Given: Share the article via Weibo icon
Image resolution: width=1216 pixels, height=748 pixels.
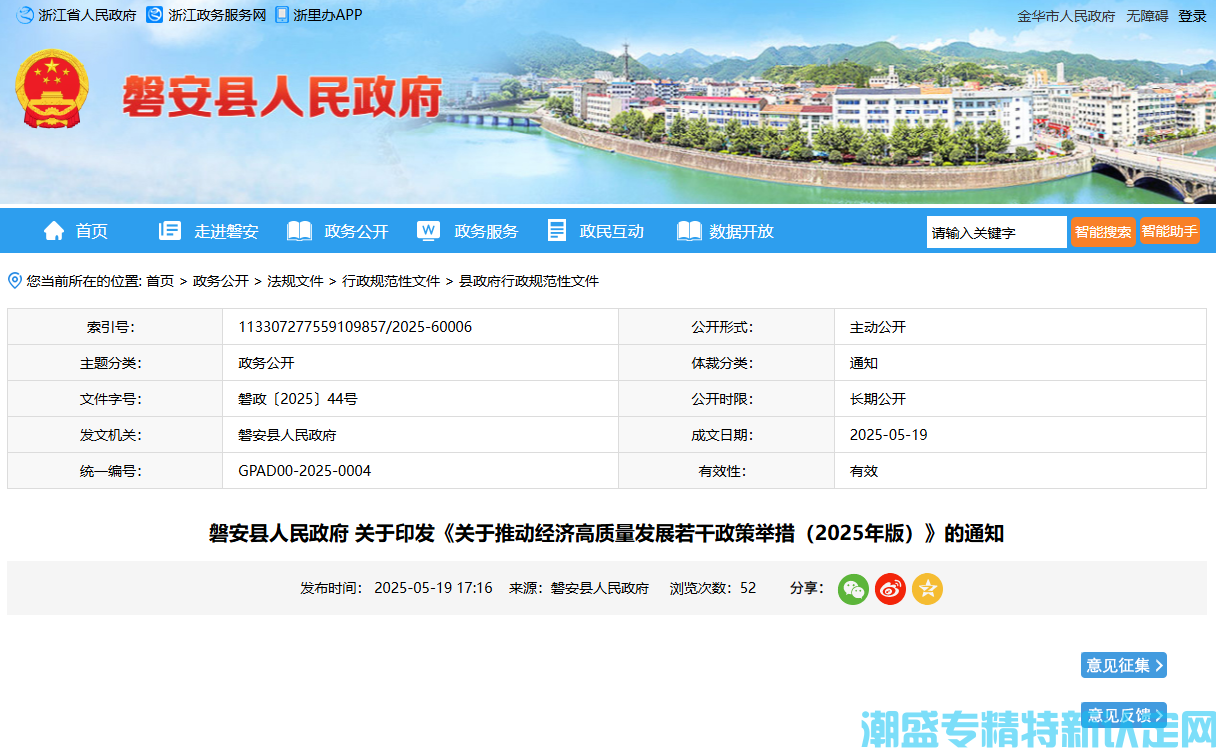Looking at the screenshot, I should 890,589.
